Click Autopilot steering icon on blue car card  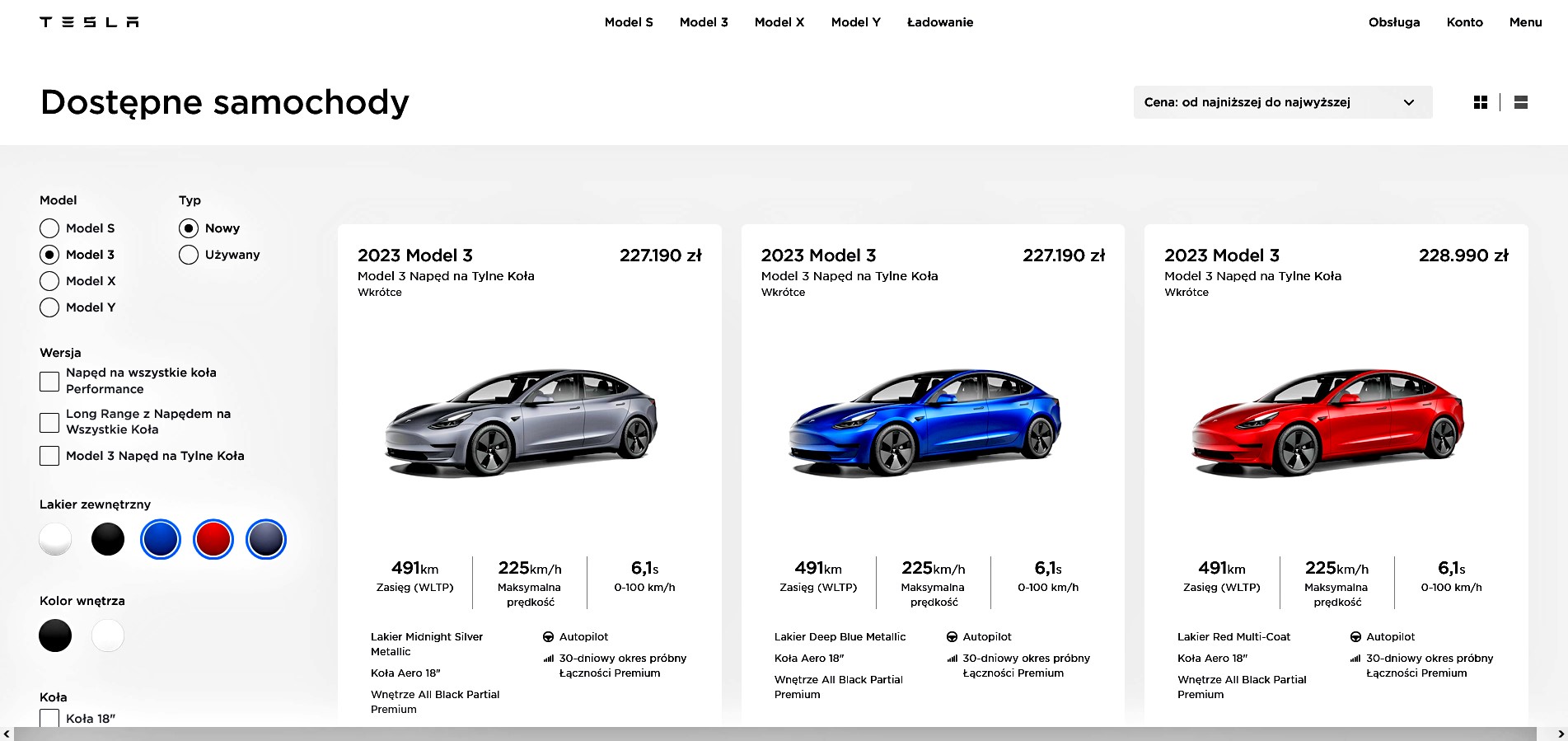[952, 637]
